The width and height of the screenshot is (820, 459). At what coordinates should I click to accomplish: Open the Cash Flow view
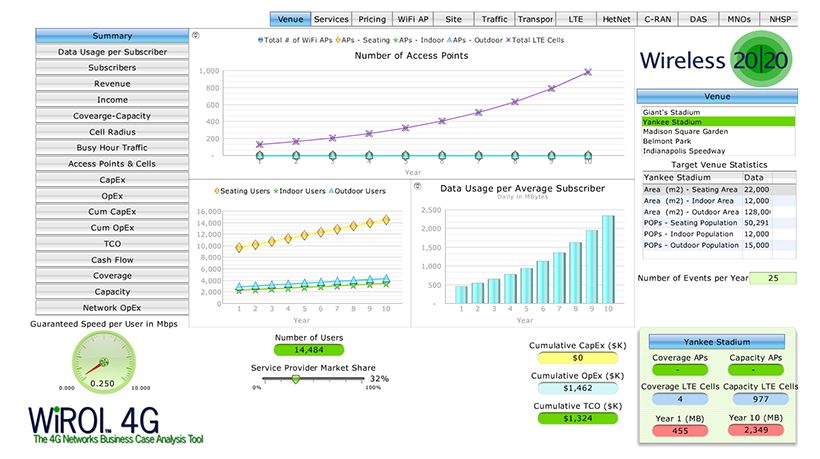112,260
